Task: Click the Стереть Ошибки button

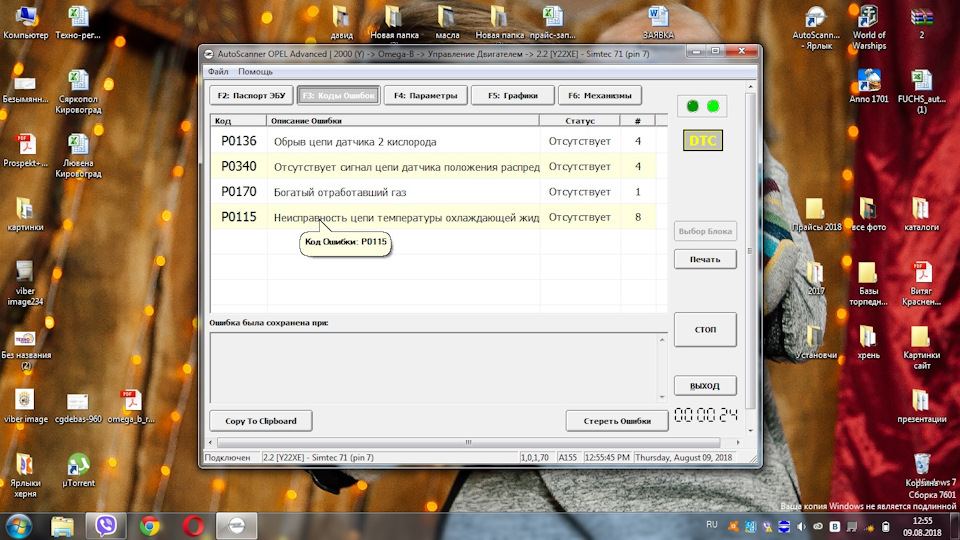Action: coord(617,421)
